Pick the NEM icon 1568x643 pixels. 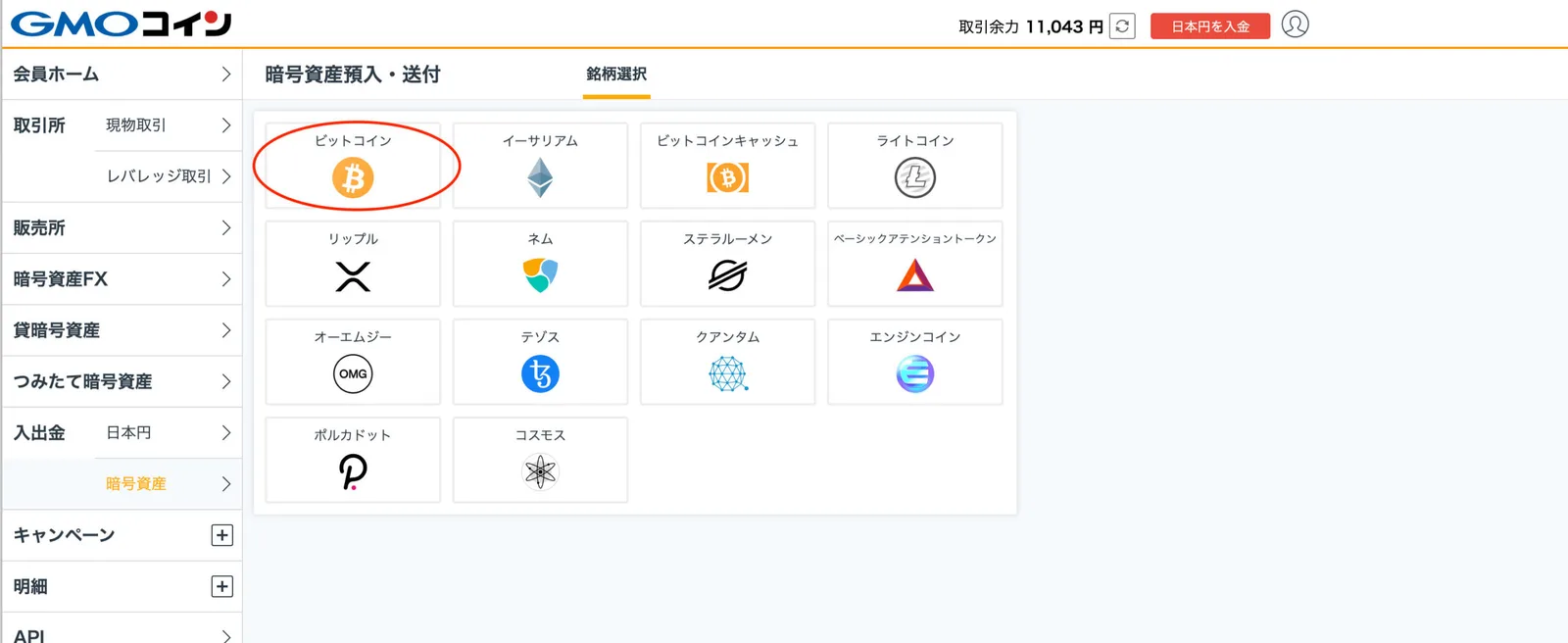540,276
